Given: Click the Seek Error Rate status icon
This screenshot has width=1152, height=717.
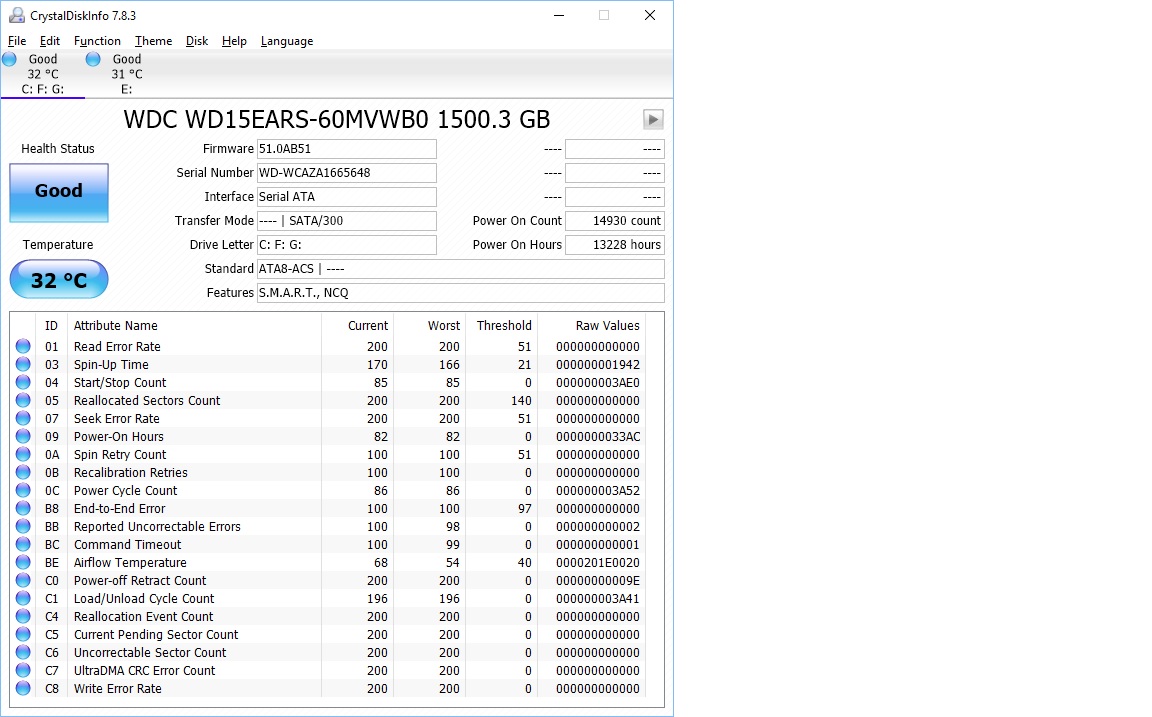Looking at the screenshot, I should click(x=24, y=418).
